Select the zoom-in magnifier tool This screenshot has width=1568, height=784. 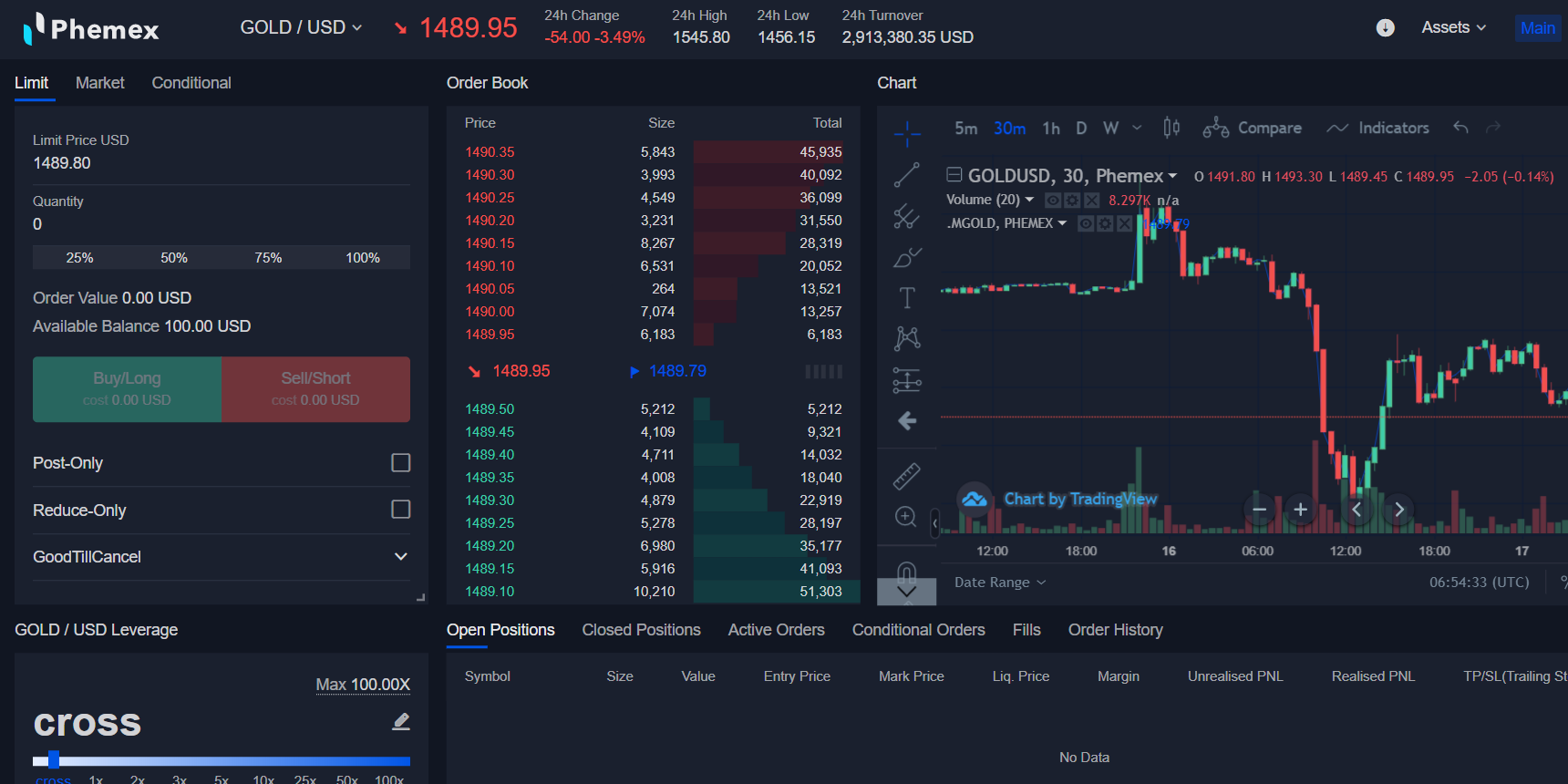pyautogui.click(x=906, y=517)
